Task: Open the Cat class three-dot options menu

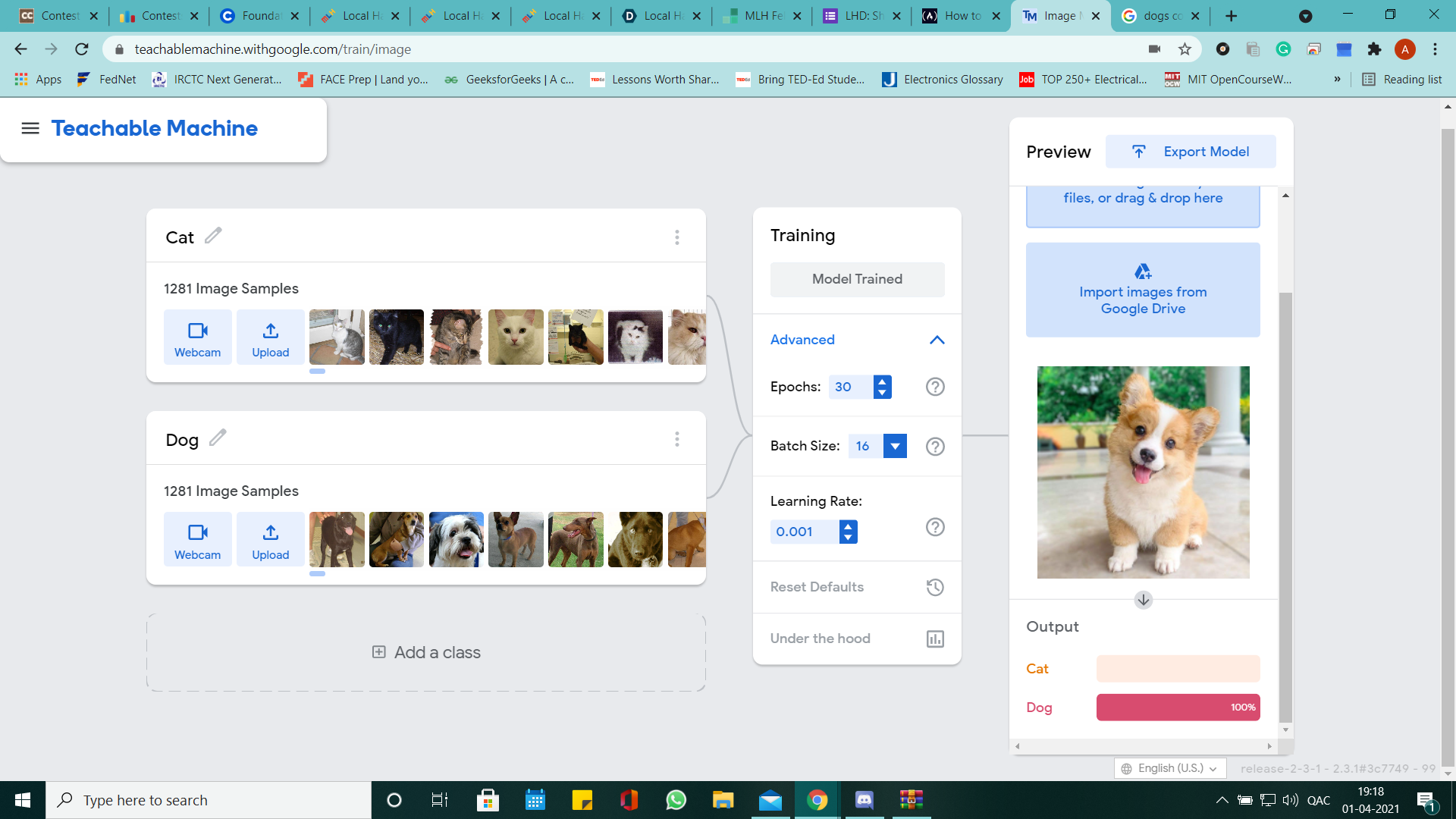Action: (x=676, y=237)
